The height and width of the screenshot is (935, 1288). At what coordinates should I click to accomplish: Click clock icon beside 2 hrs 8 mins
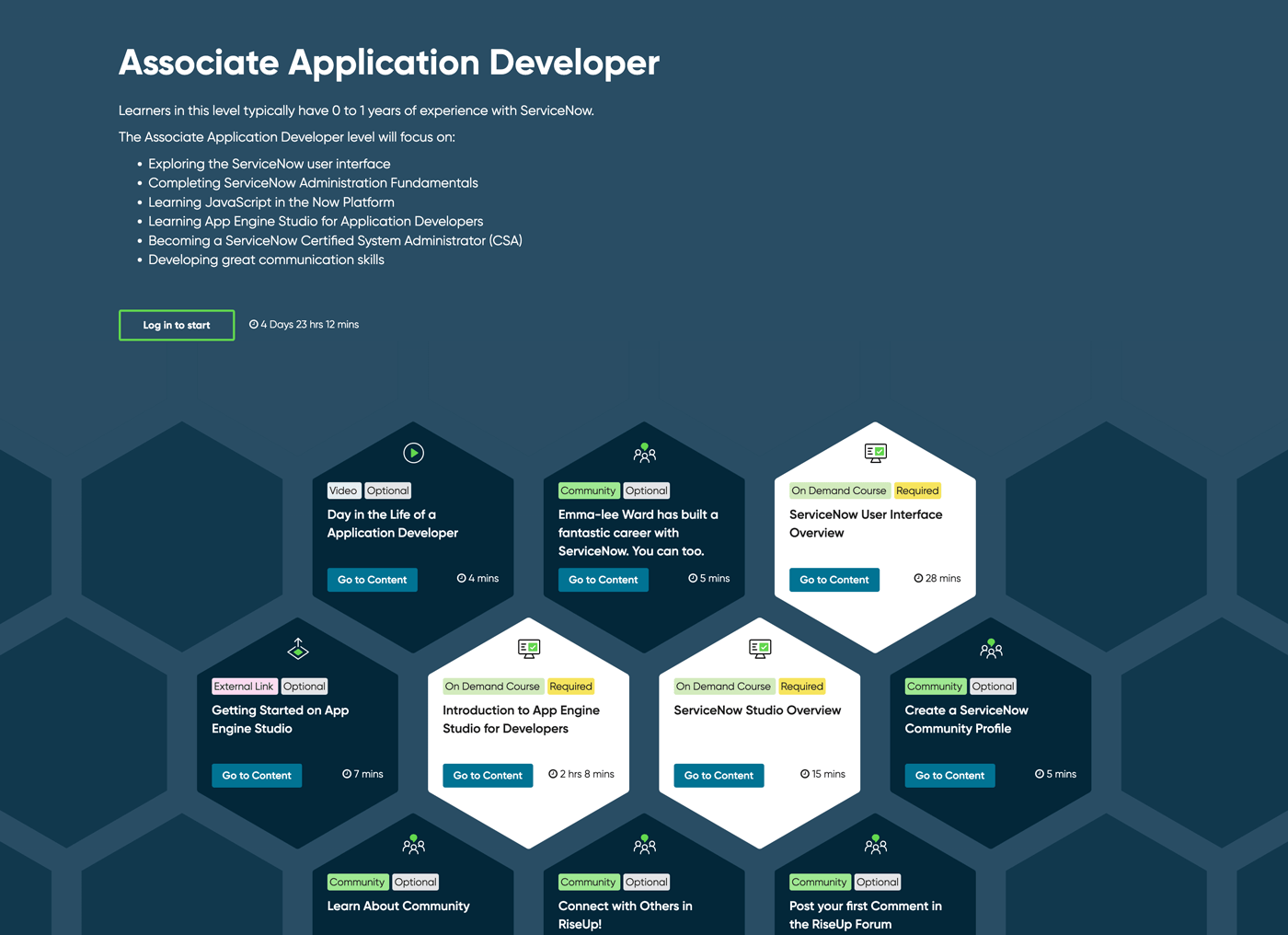(553, 774)
